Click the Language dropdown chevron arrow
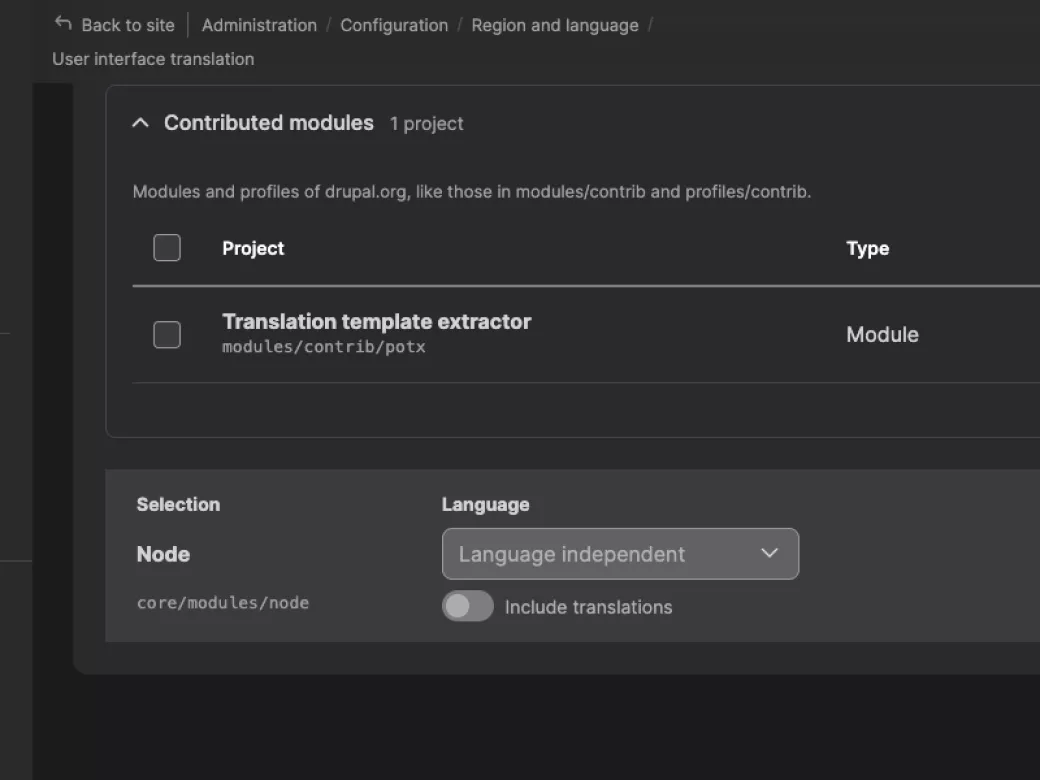The height and width of the screenshot is (780, 1040). [769, 553]
